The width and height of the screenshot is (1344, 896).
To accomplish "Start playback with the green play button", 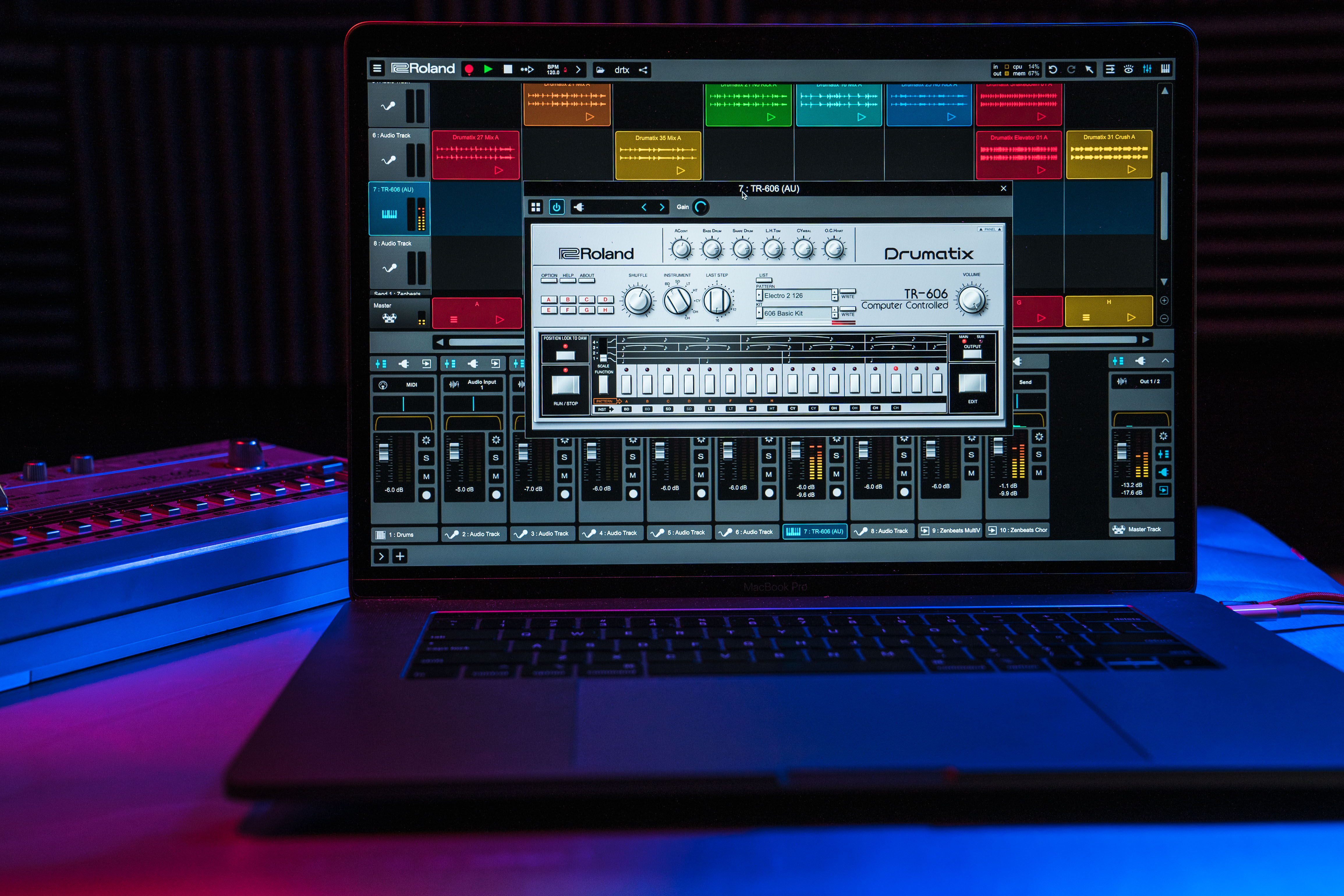I will (x=488, y=69).
